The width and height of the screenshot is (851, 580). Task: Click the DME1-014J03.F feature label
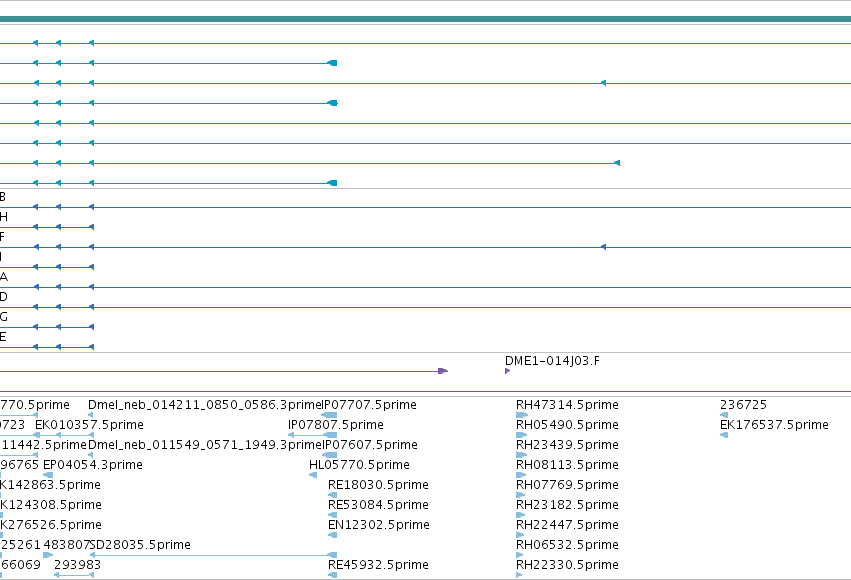pos(552,361)
